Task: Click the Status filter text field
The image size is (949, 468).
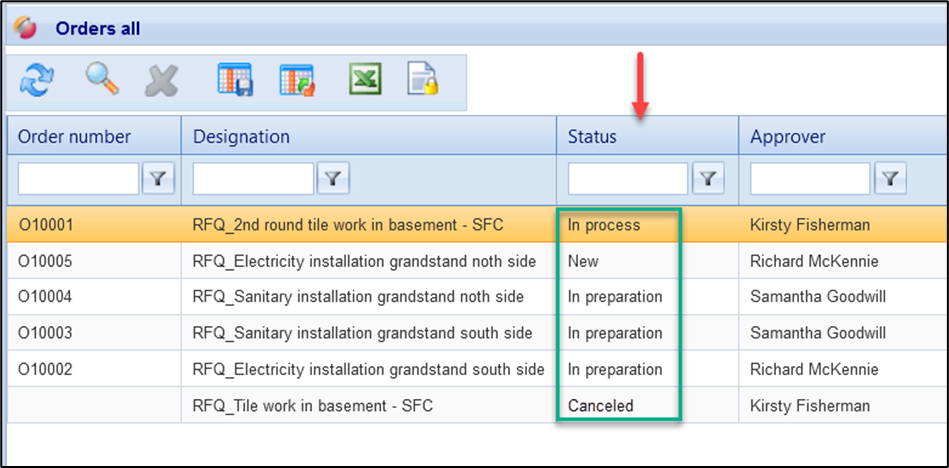Action: 628,179
